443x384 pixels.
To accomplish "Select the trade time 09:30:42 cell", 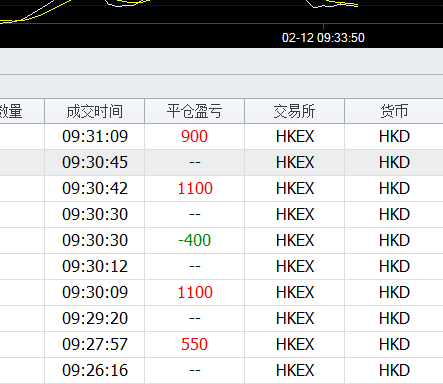I will coord(95,188).
